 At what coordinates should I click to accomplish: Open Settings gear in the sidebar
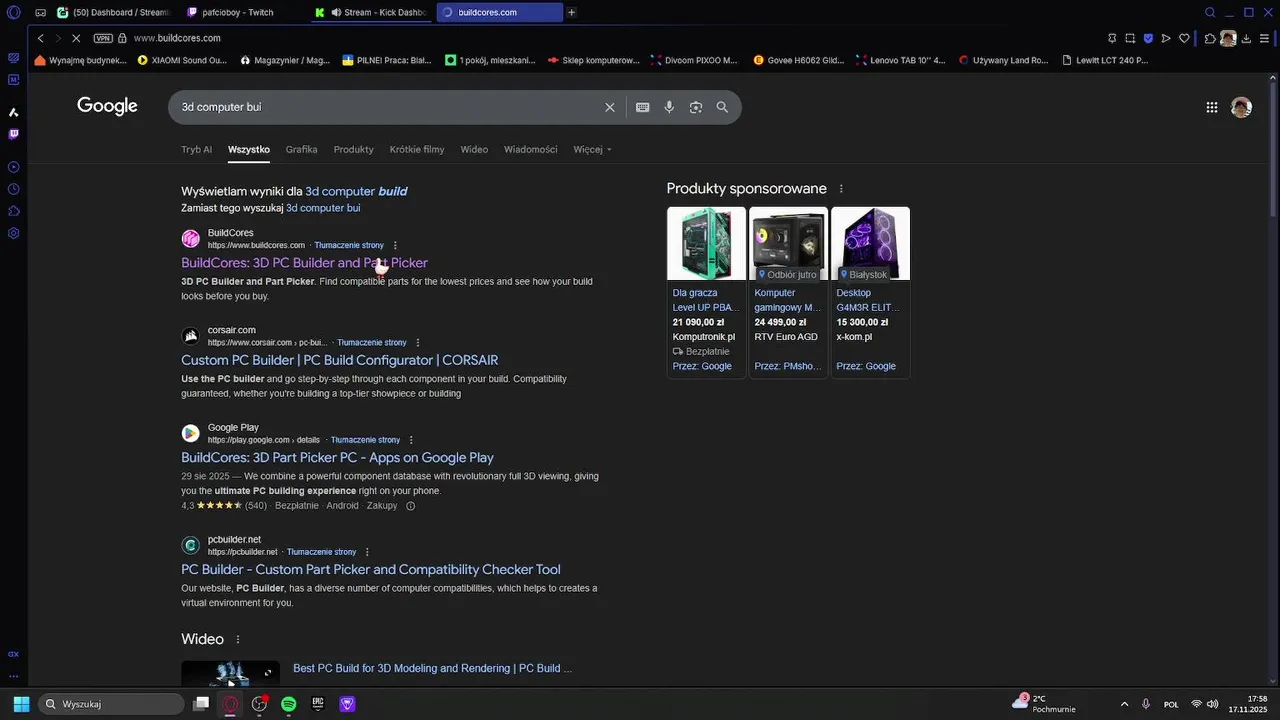click(x=14, y=233)
